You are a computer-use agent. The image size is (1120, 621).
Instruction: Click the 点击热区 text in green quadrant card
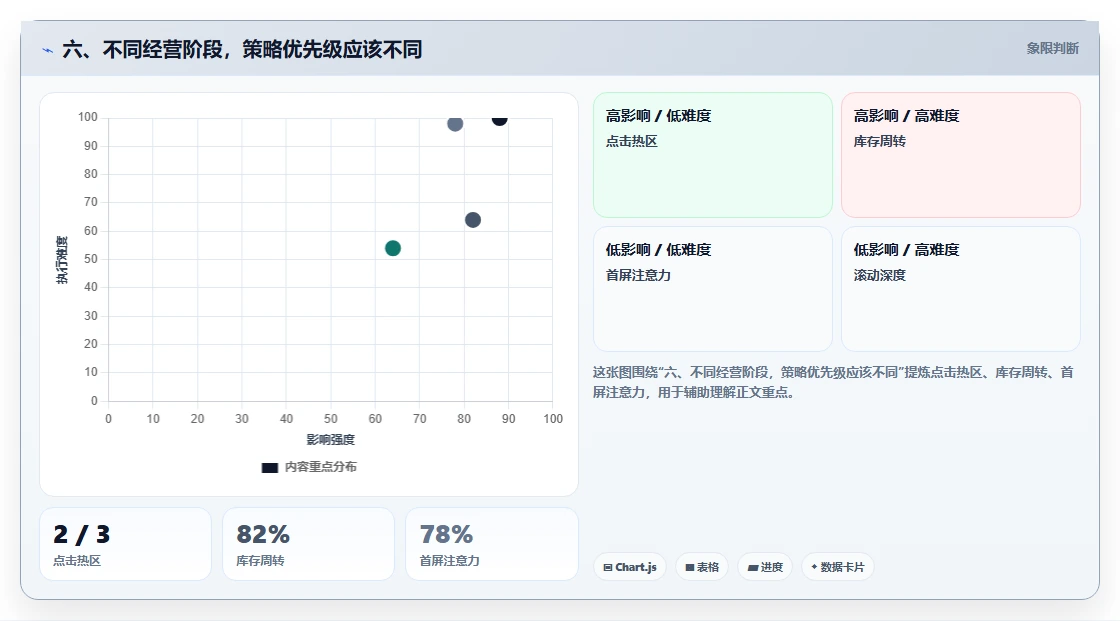[x=631, y=141]
